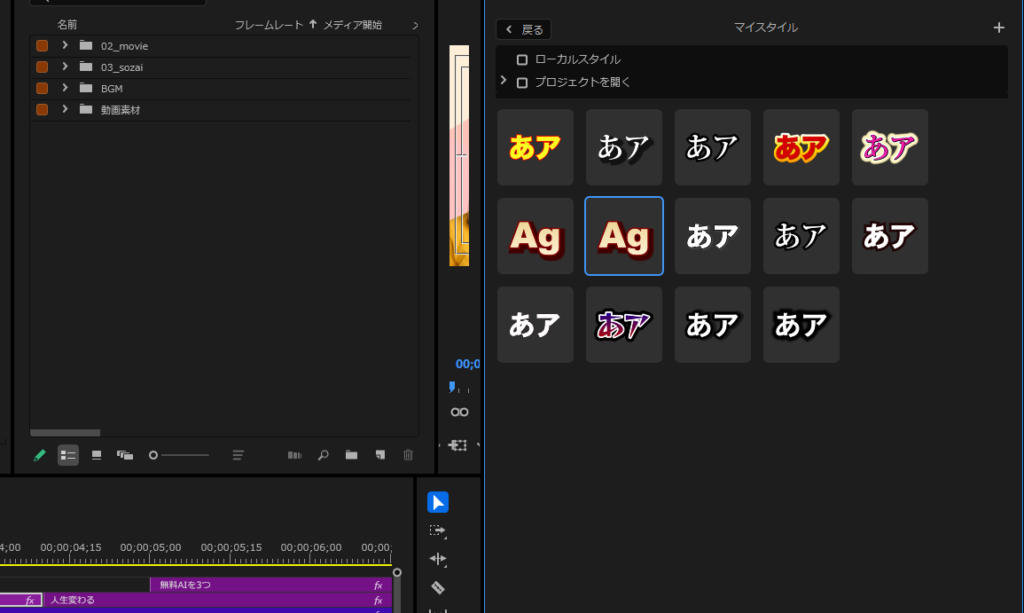Screen dimensions: 1024x613
Task: Switch project panel to icon view
Action: [97, 455]
